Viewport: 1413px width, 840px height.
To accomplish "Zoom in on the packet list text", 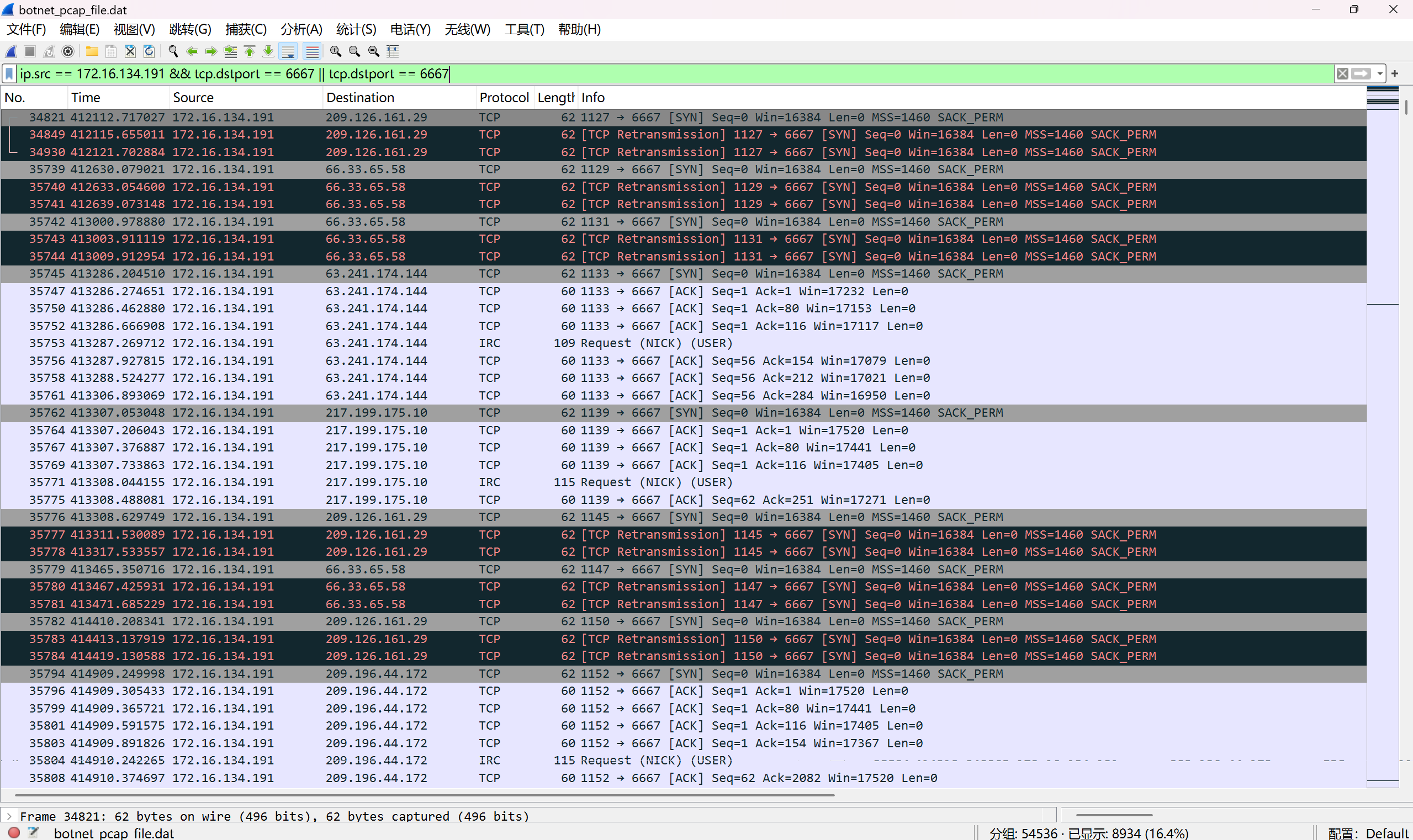I will pos(335,51).
